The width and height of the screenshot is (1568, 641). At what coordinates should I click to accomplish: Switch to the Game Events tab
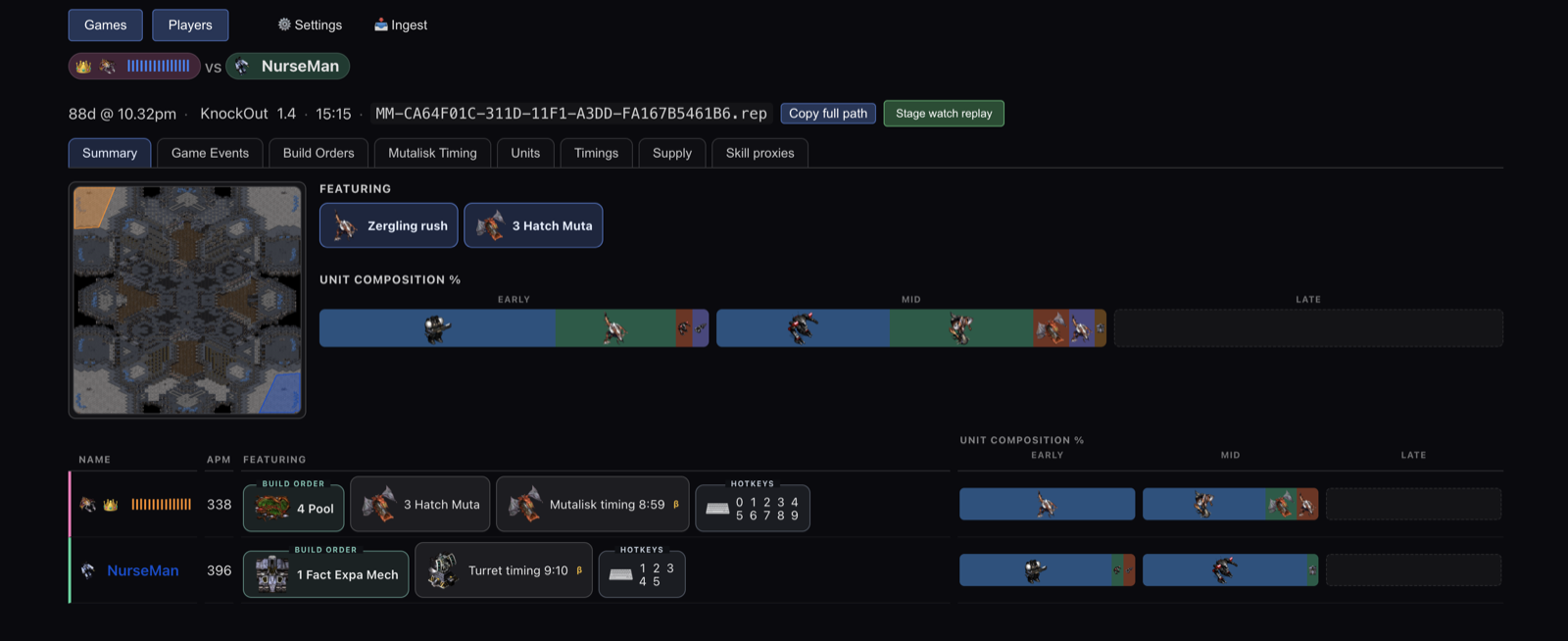[210, 153]
